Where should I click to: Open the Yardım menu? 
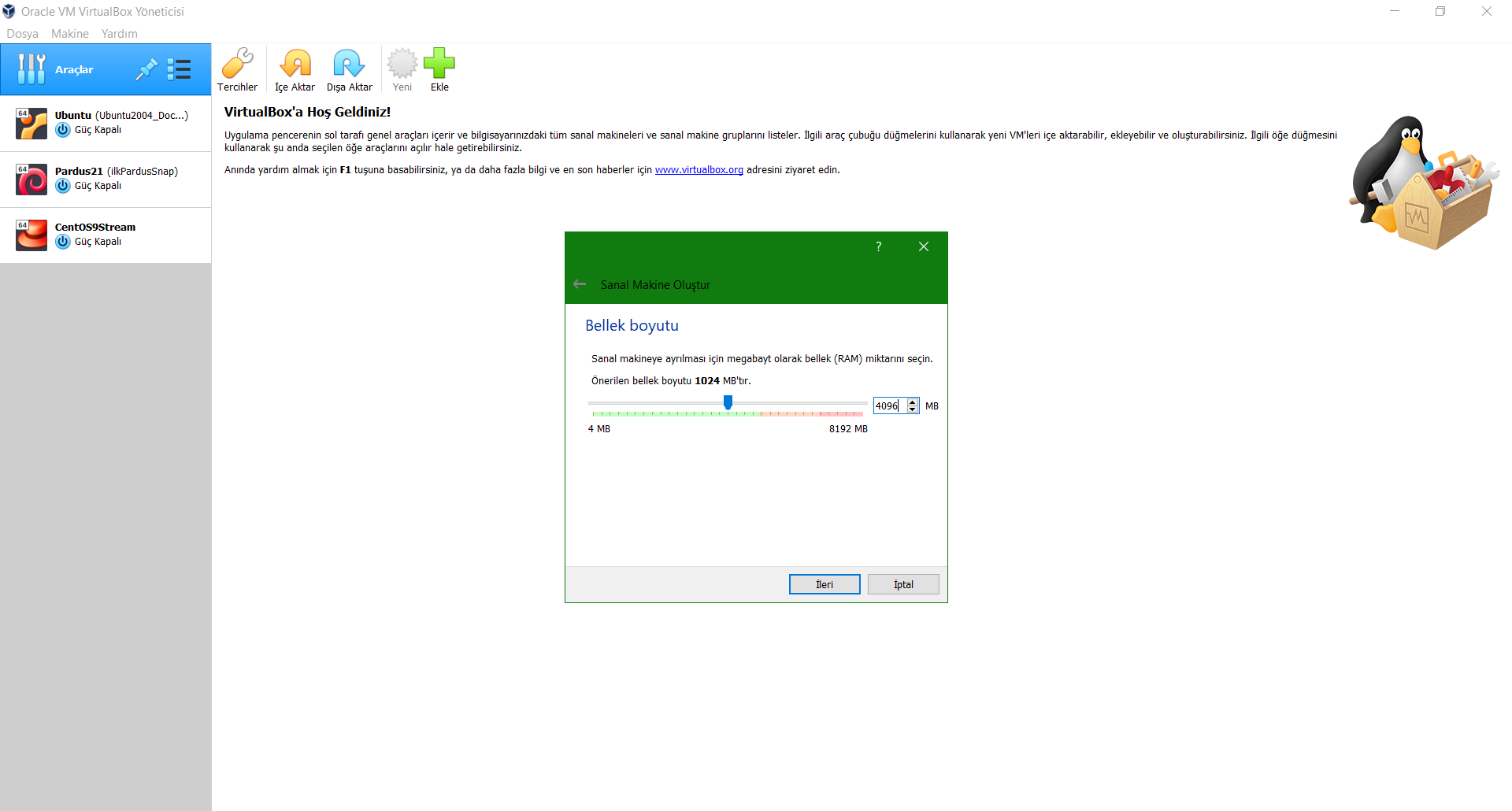pyautogui.click(x=120, y=34)
